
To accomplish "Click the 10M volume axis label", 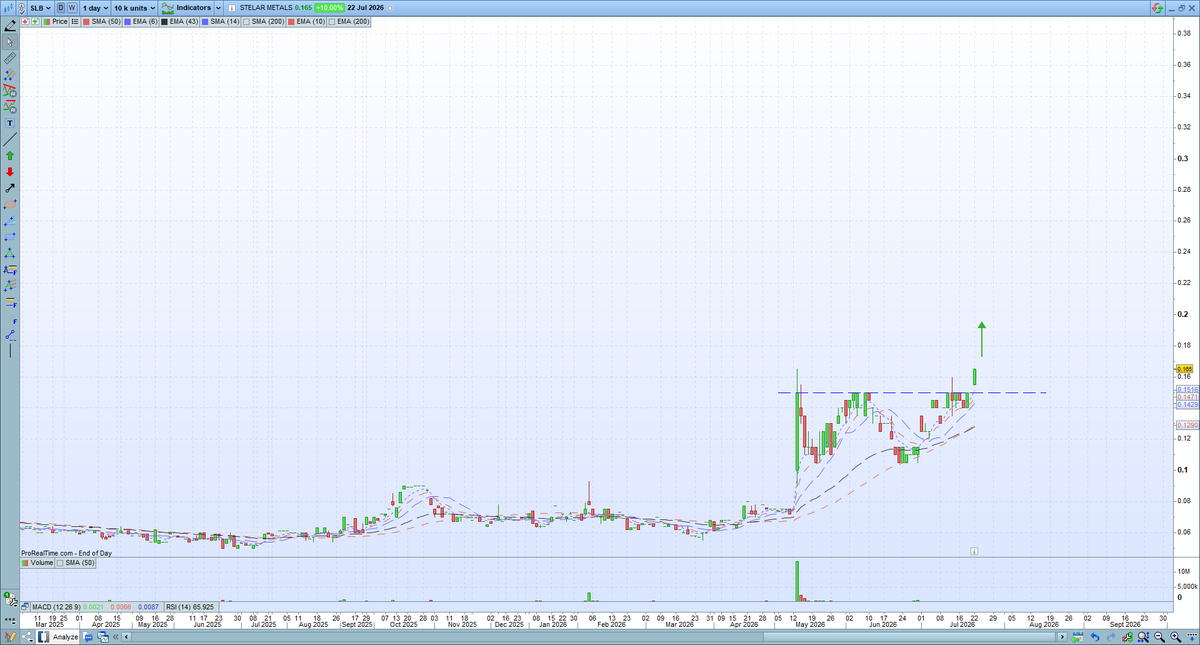I will [1186, 571].
